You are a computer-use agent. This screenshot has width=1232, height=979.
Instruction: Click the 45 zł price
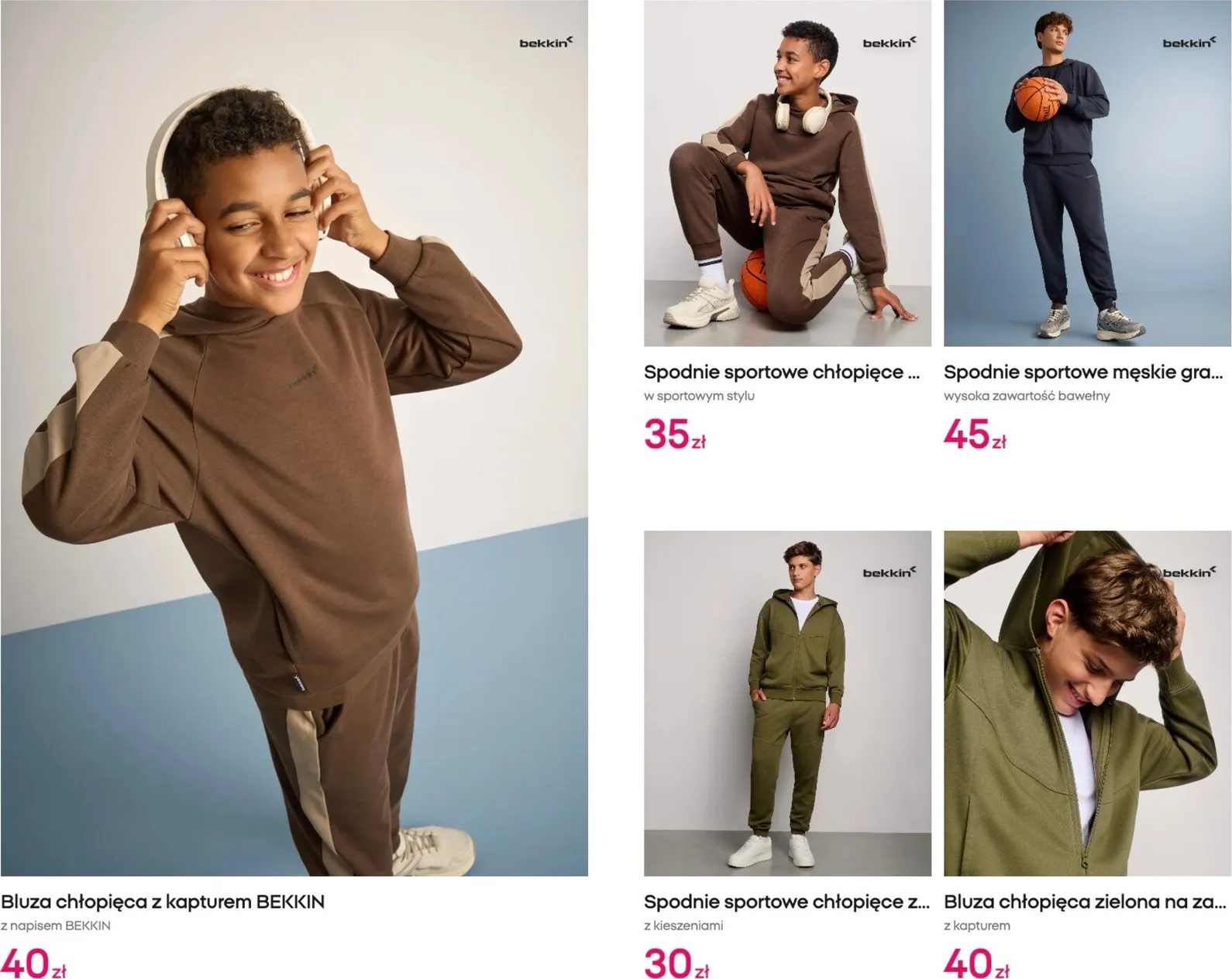pyautogui.click(x=975, y=435)
